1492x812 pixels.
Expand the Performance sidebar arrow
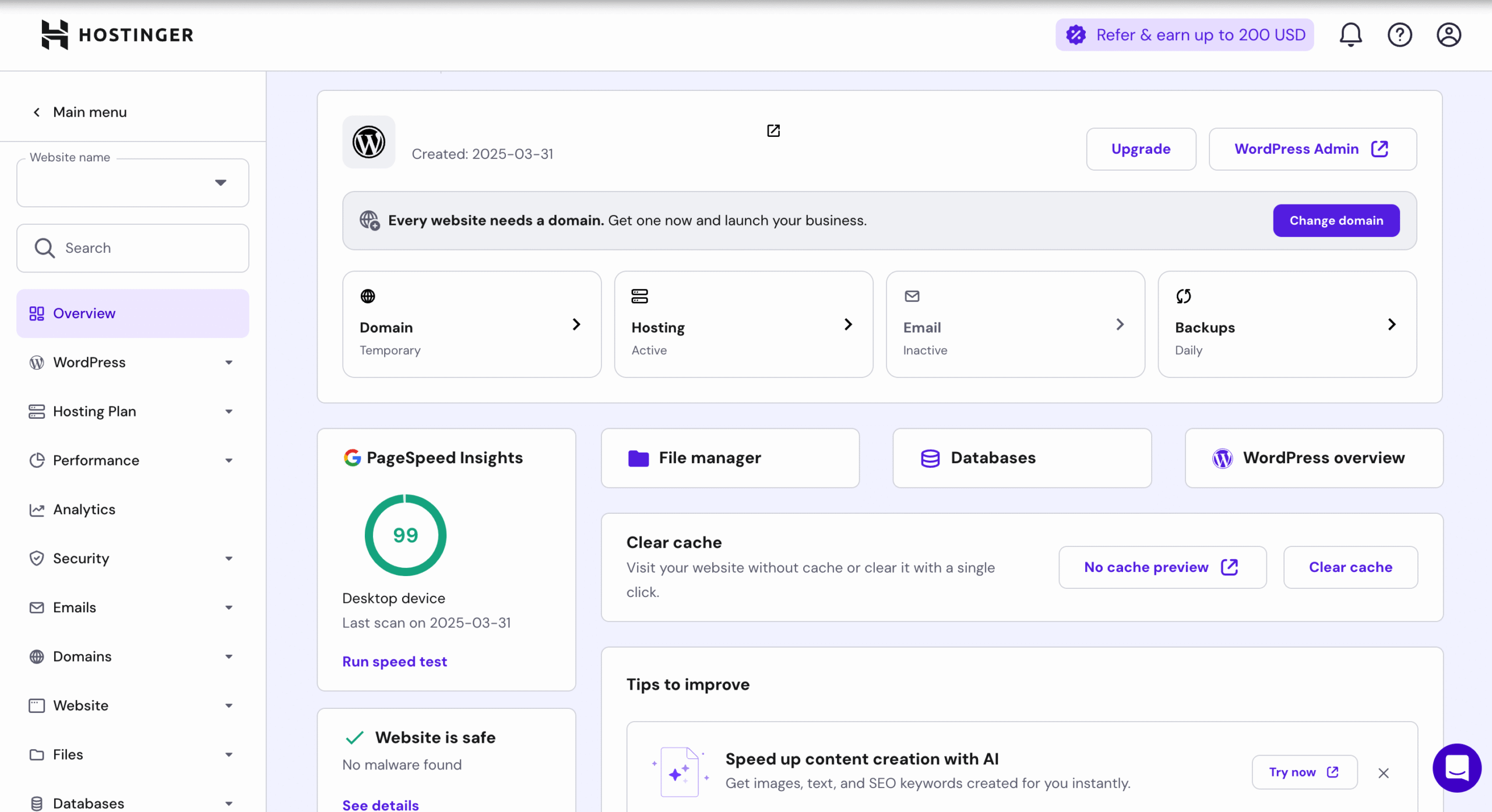click(229, 460)
